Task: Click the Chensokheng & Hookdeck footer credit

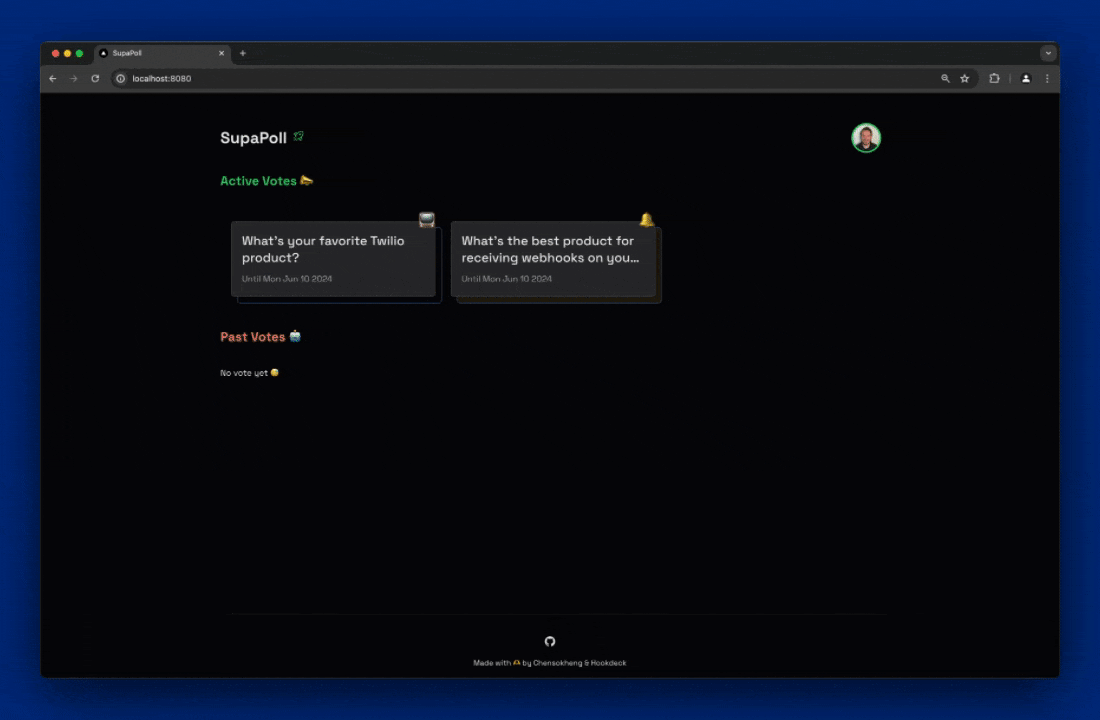Action: (579, 663)
